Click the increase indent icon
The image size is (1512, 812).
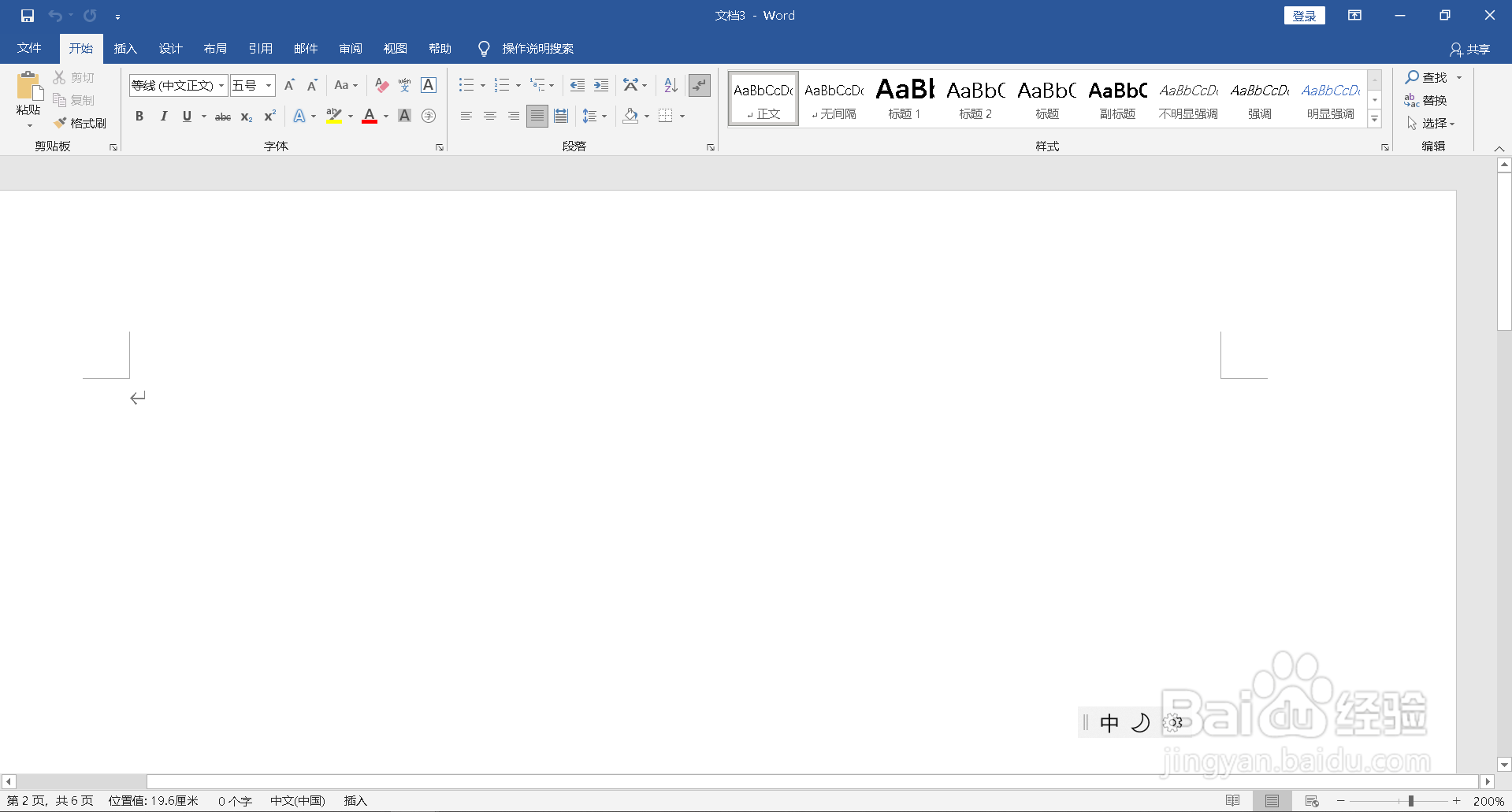pyautogui.click(x=601, y=85)
